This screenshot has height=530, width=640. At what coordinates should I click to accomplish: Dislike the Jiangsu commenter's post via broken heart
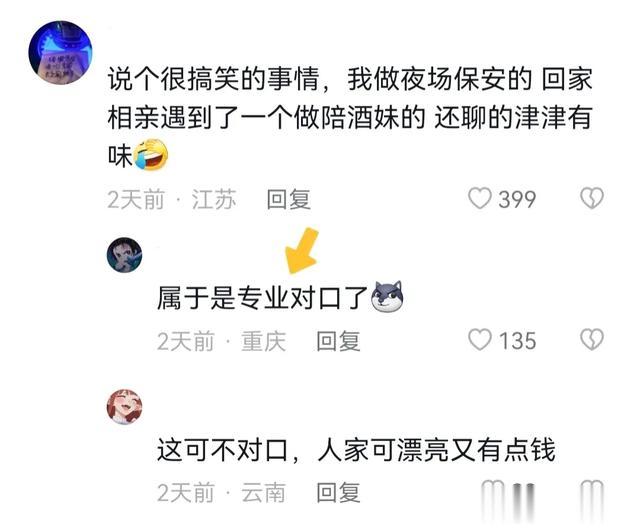pos(592,198)
